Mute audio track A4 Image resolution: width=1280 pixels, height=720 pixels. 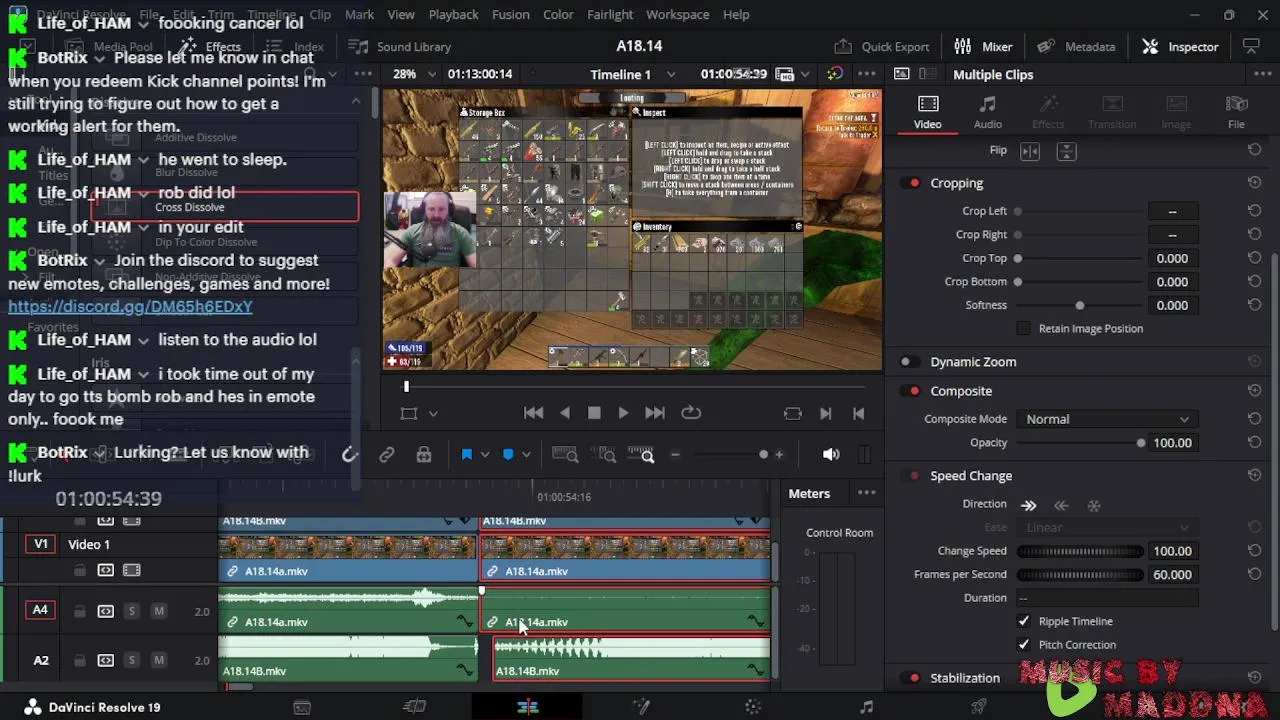158,611
